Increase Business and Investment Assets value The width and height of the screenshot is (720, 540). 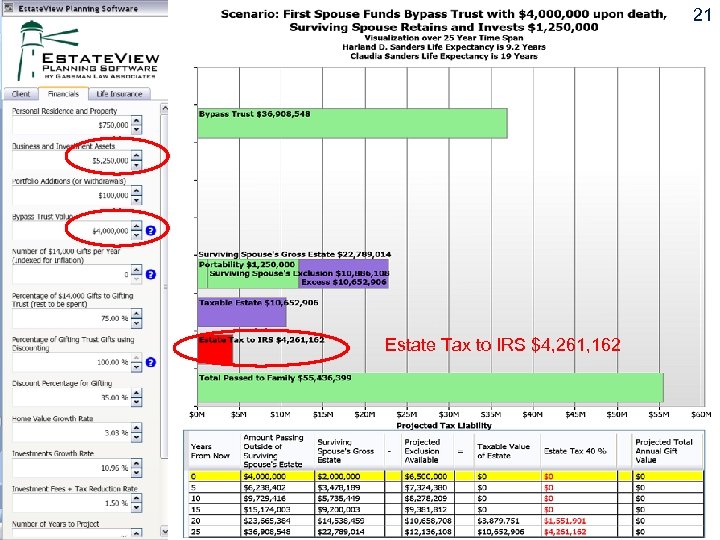pyautogui.click(x=136, y=156)
